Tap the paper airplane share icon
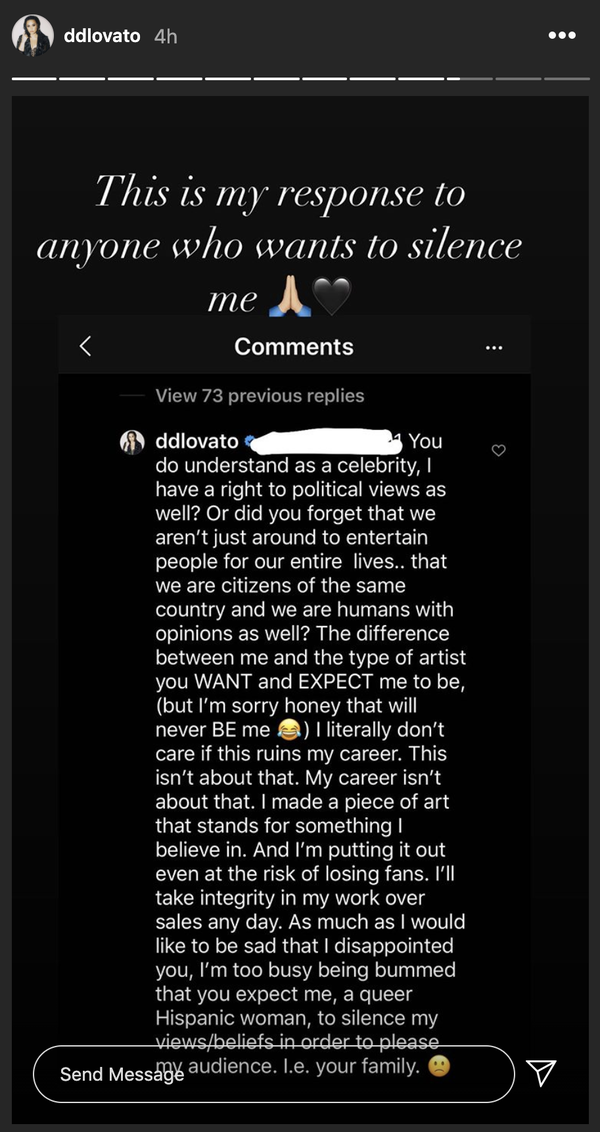The height and width of the screenshot is (1132, 600). point(541,1073)
